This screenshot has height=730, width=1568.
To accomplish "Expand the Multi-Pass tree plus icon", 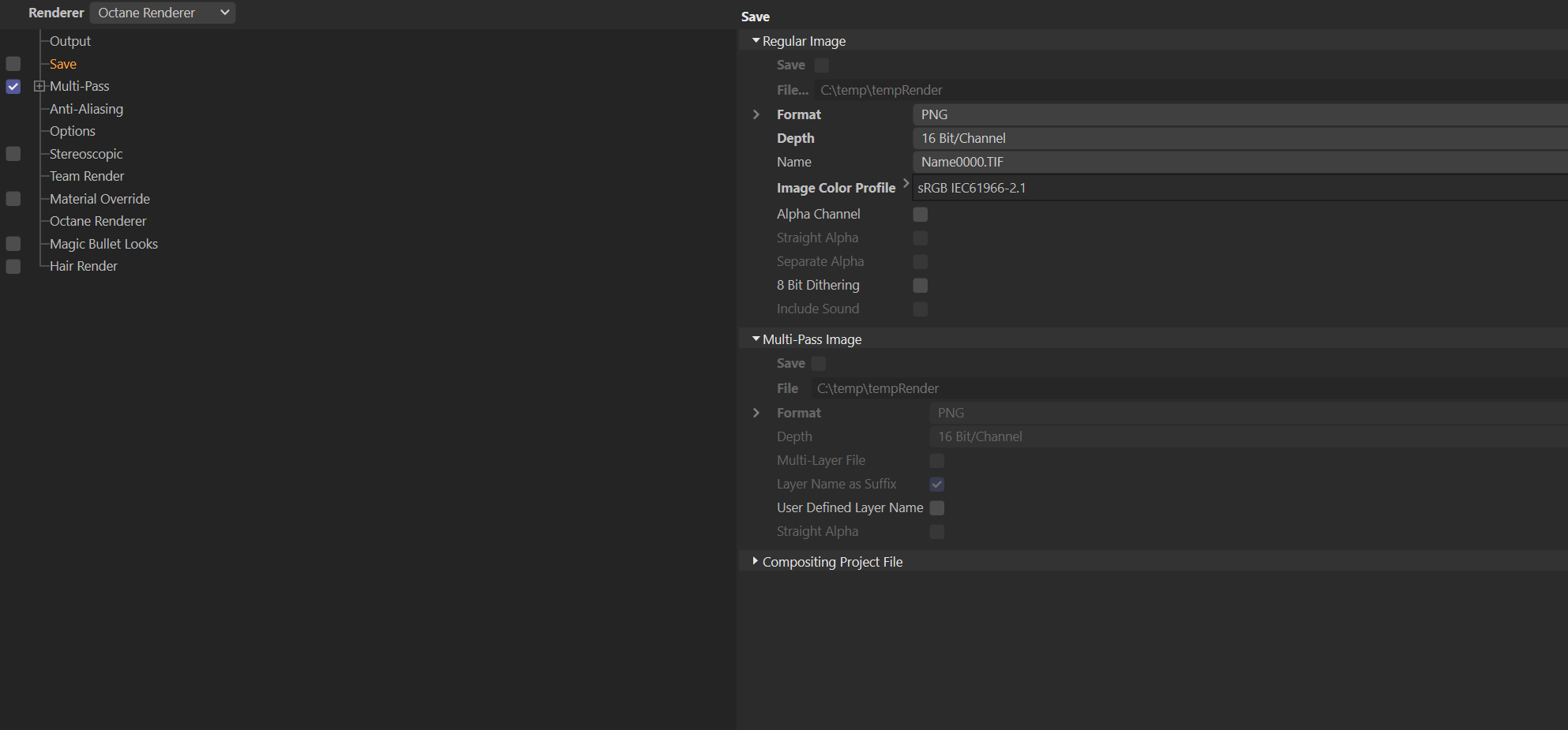I will [39, 86].
